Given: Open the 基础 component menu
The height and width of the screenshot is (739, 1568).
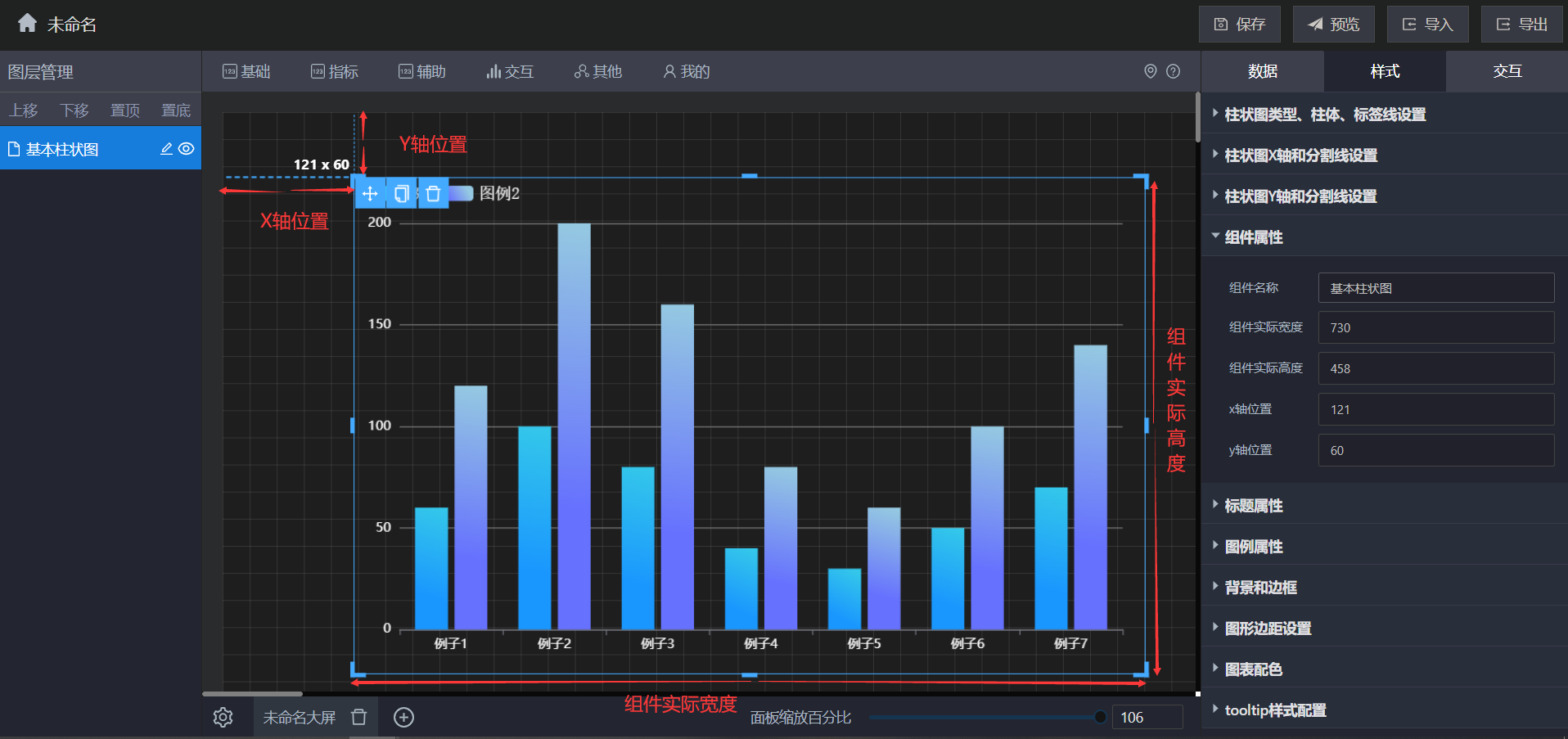Looking at the screenshot, I should coord(246,72).
